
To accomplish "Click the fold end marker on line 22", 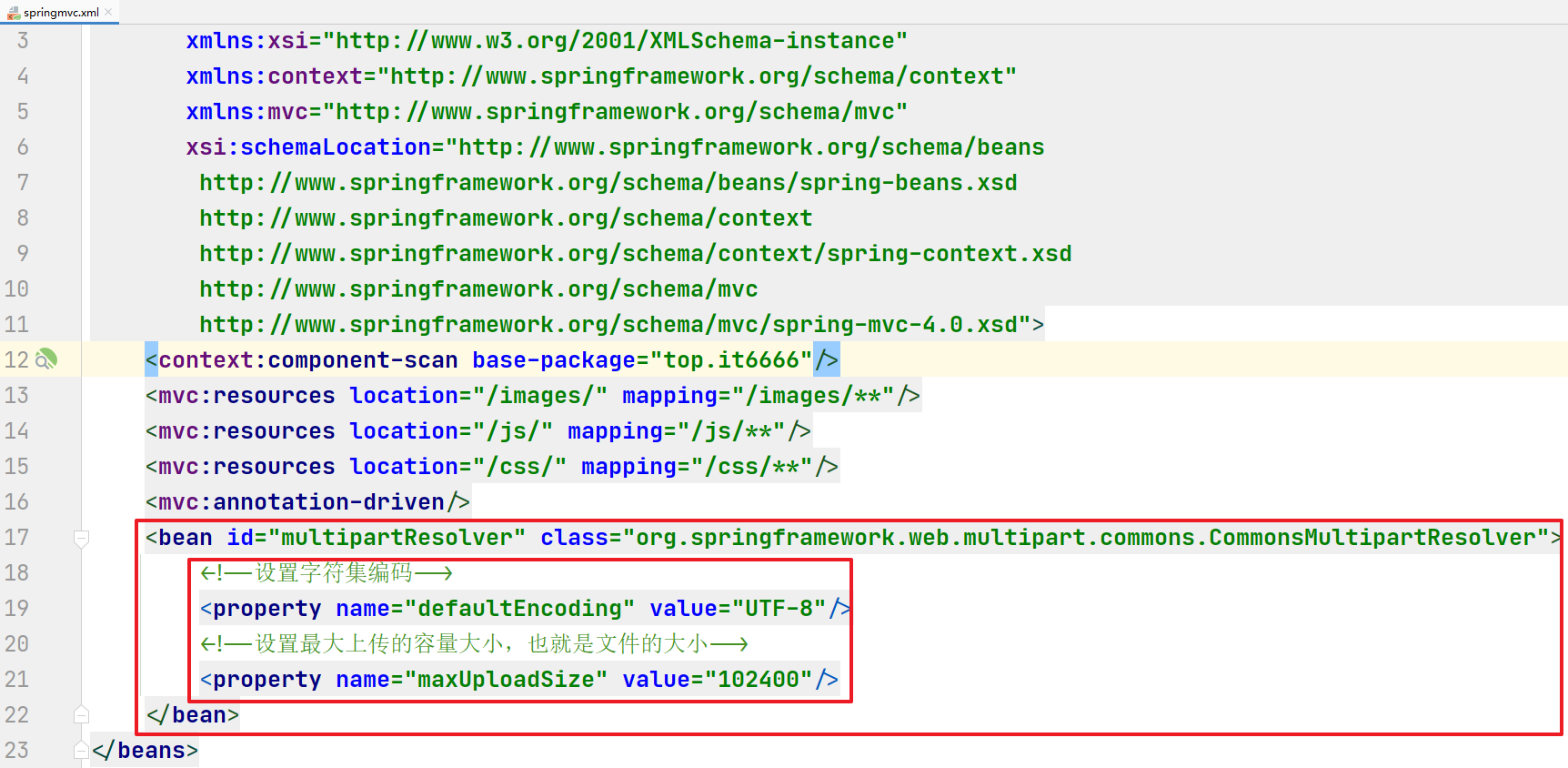I will coord(81,715).
